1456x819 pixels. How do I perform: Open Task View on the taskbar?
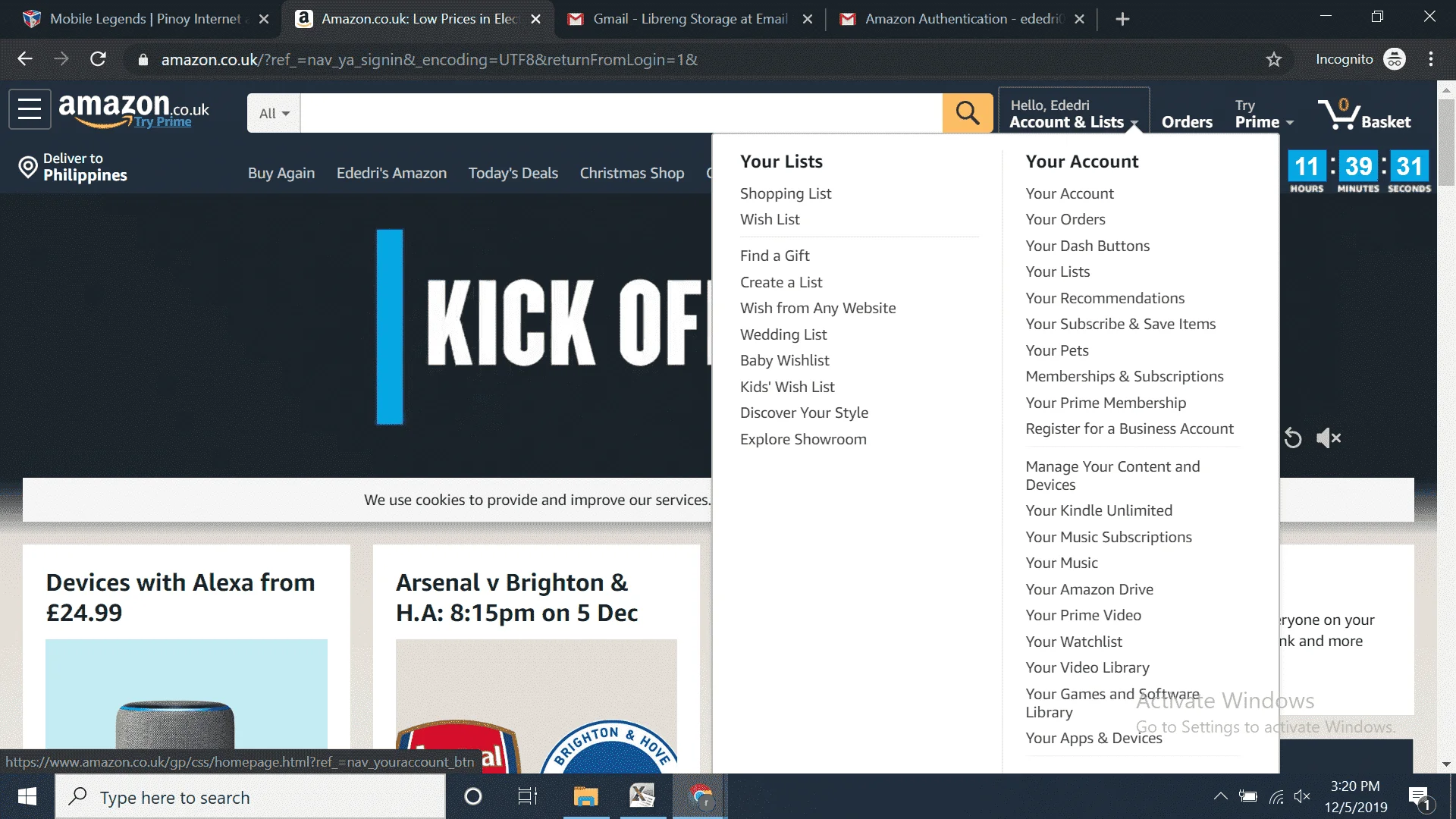pyautogui.click(x=527, y=796)
